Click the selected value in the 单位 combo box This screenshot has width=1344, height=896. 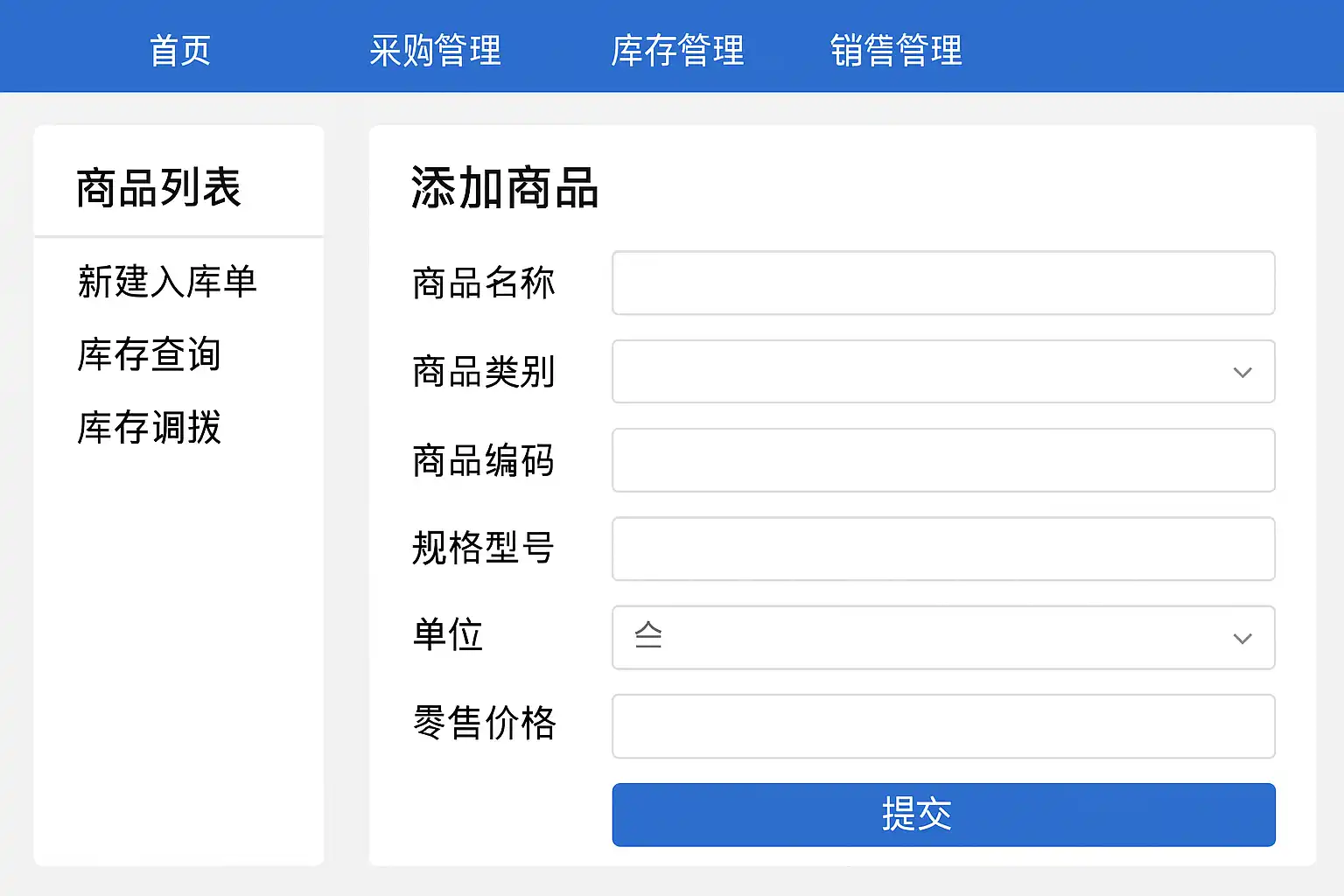click(x=648, y=636)
